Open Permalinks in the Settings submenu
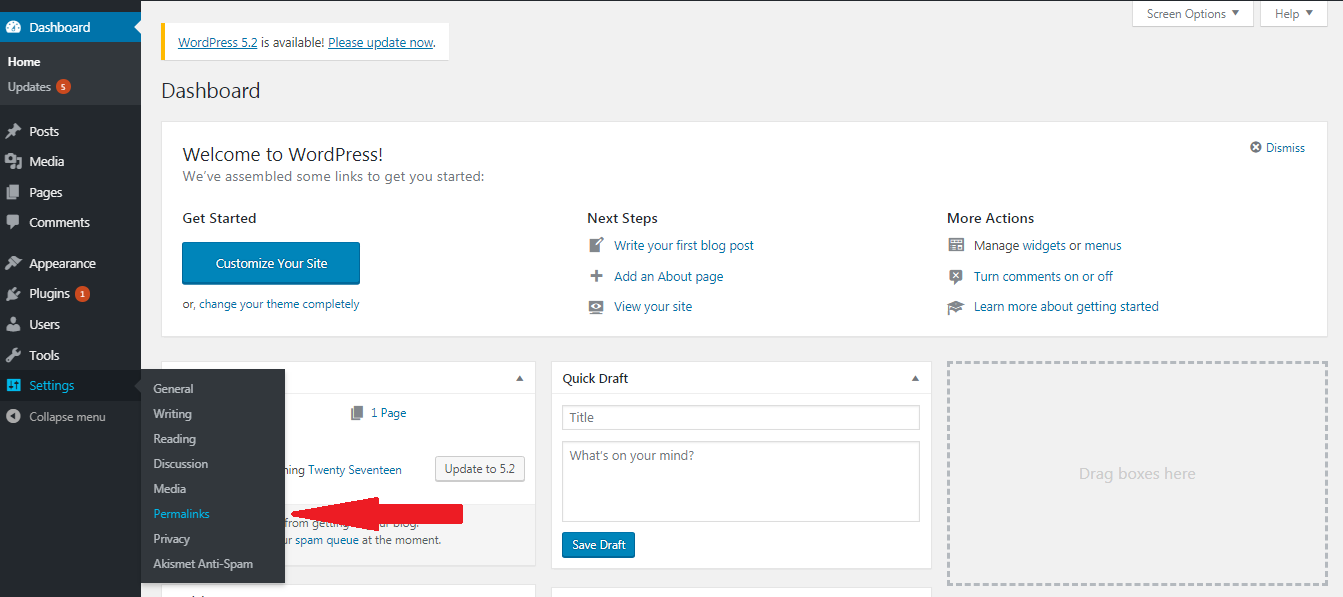The image size is (1343, 597). (x=181, y=514)
